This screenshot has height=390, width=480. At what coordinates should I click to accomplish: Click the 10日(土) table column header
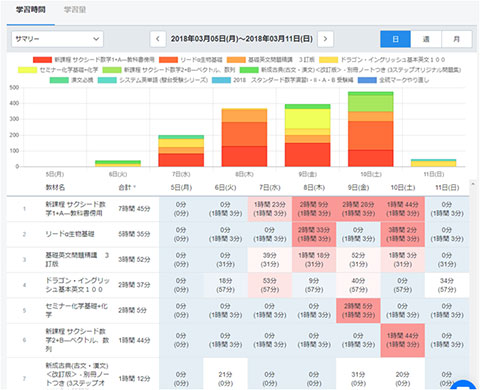[x=403, y=187]
